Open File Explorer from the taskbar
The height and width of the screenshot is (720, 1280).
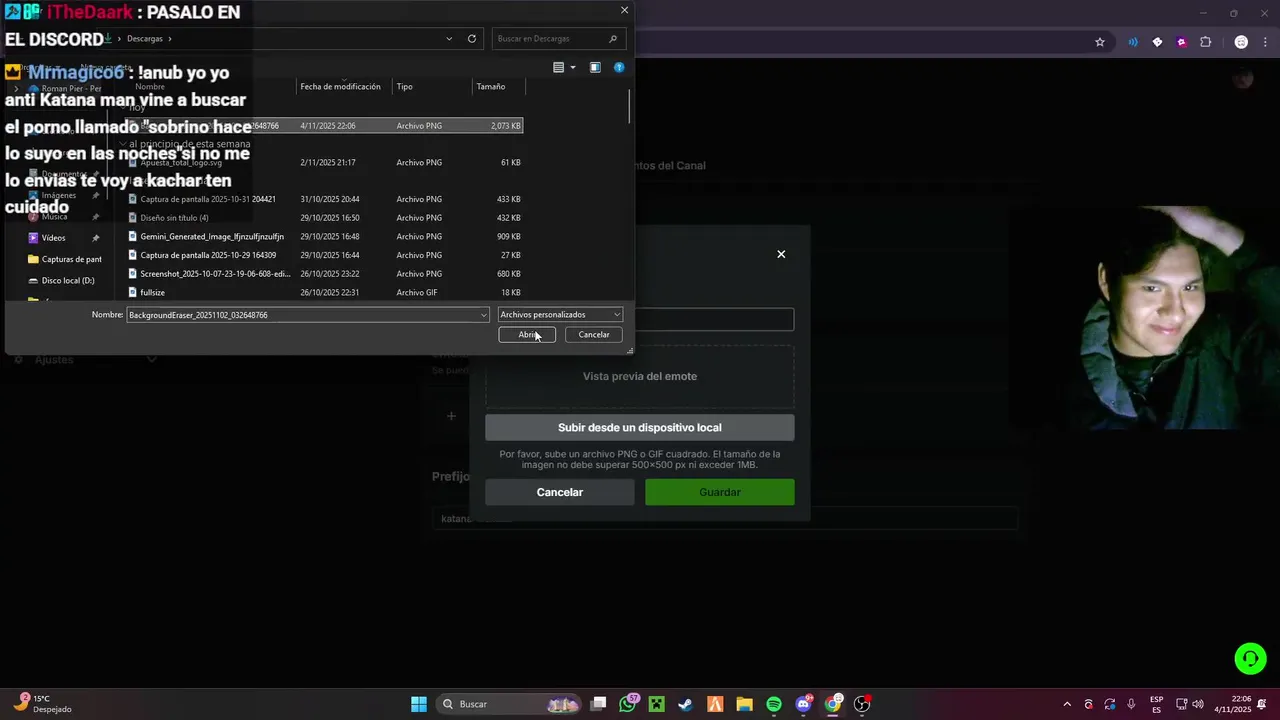[744, 704]
